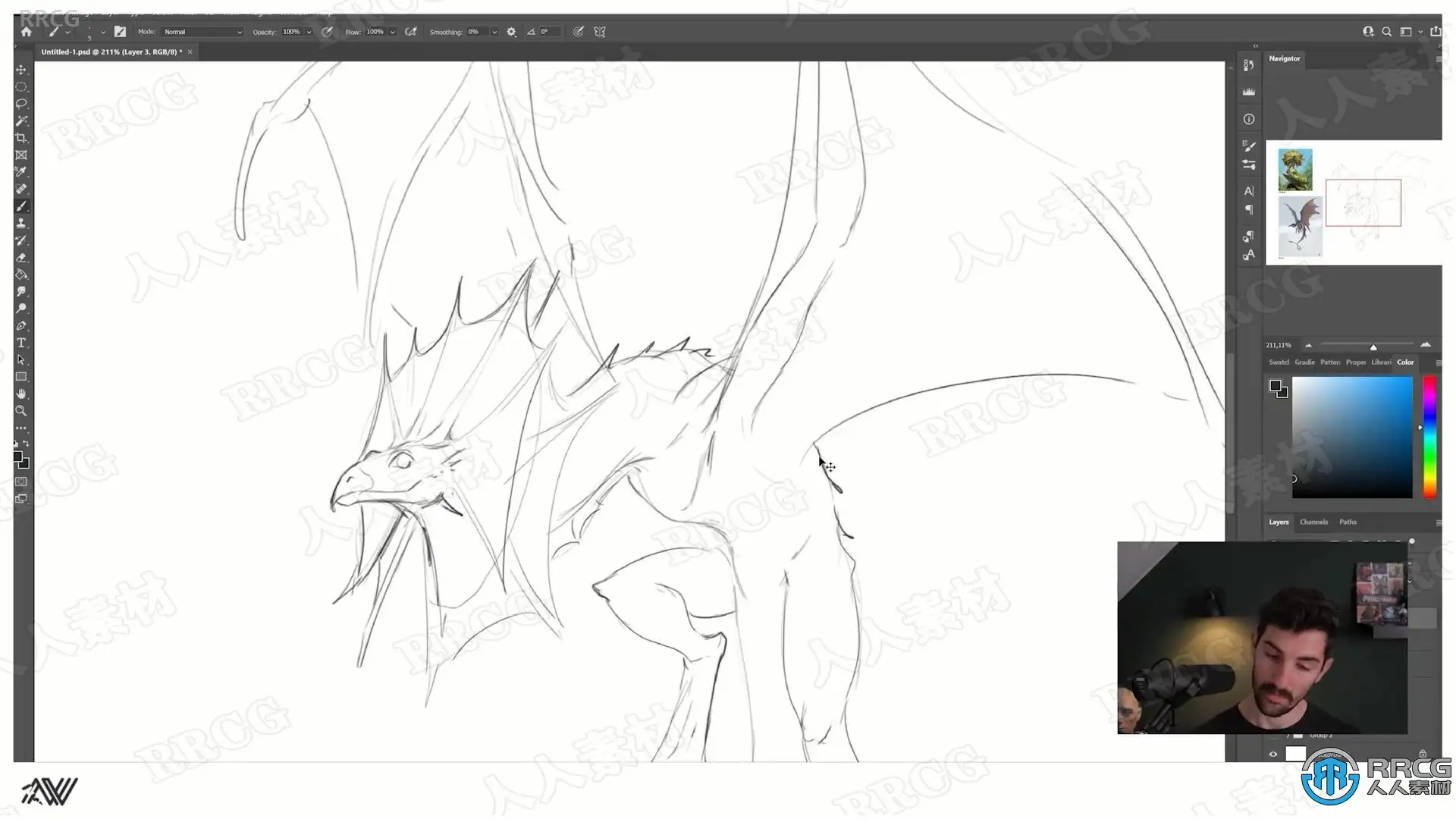Toggle symmetry paint options butterfly icon
The height and width of the screenshot is (819, 1456).
coord(600,32)
